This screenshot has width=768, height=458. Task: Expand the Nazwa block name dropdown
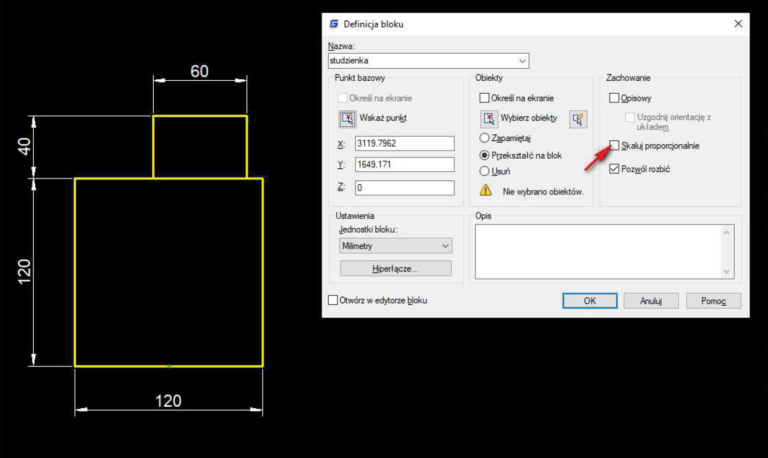coord(523,61)
